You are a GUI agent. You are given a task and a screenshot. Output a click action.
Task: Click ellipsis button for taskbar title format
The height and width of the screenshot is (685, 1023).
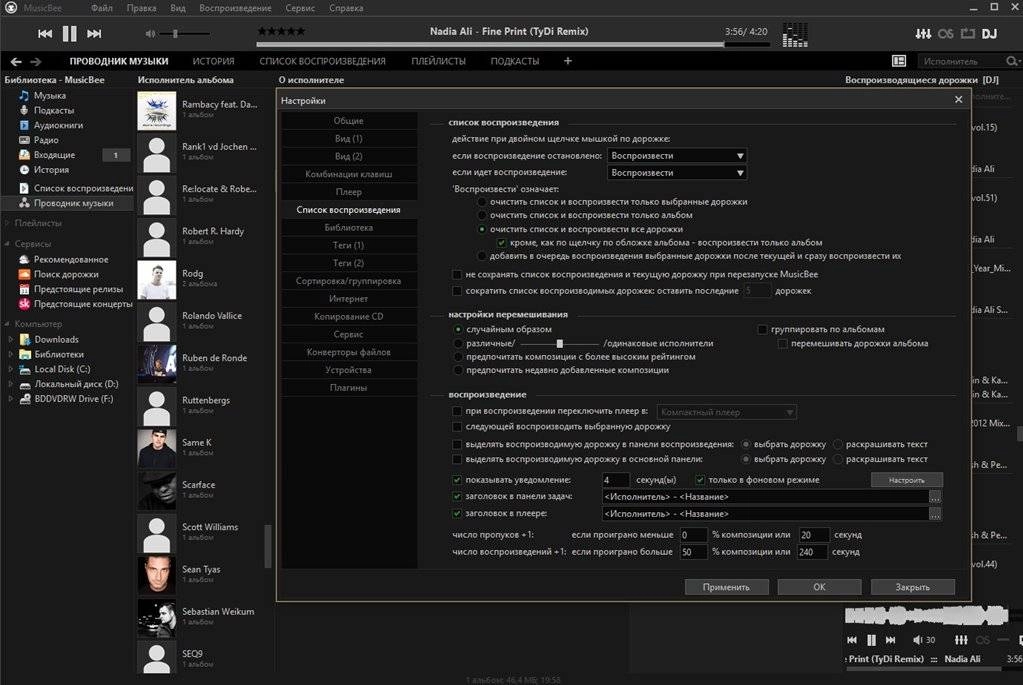(x=935, y=497)
